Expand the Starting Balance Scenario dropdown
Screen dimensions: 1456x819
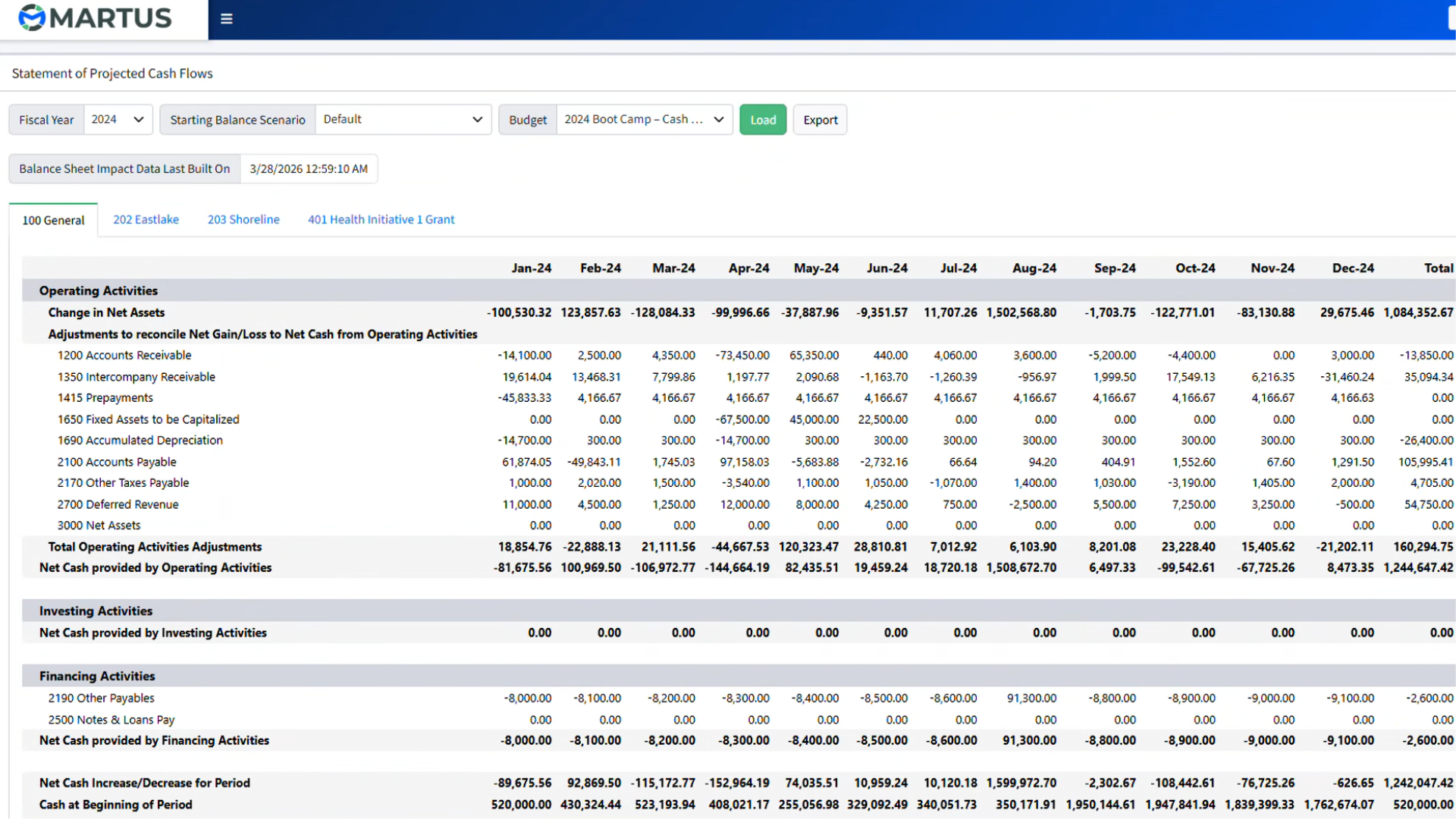click(403, 120)
